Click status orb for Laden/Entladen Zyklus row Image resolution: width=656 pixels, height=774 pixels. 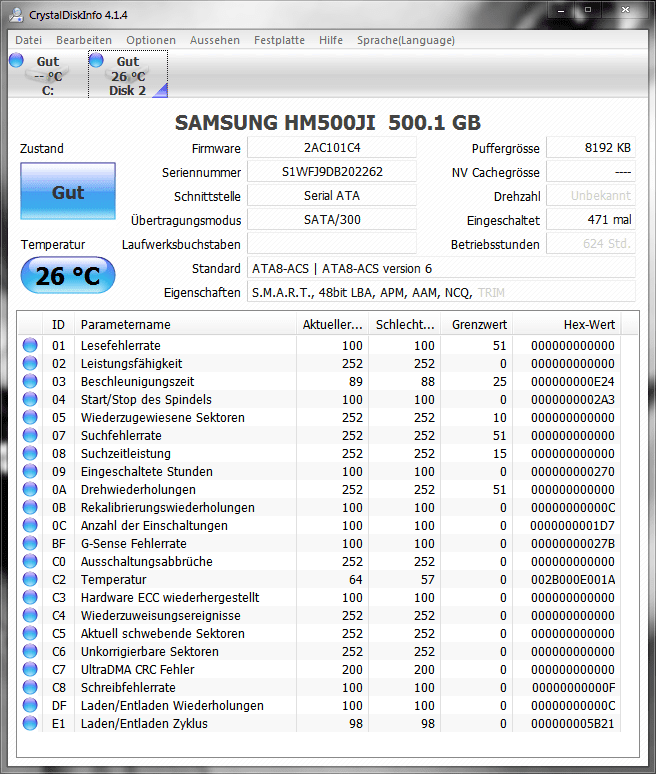(x=30, y=724)
